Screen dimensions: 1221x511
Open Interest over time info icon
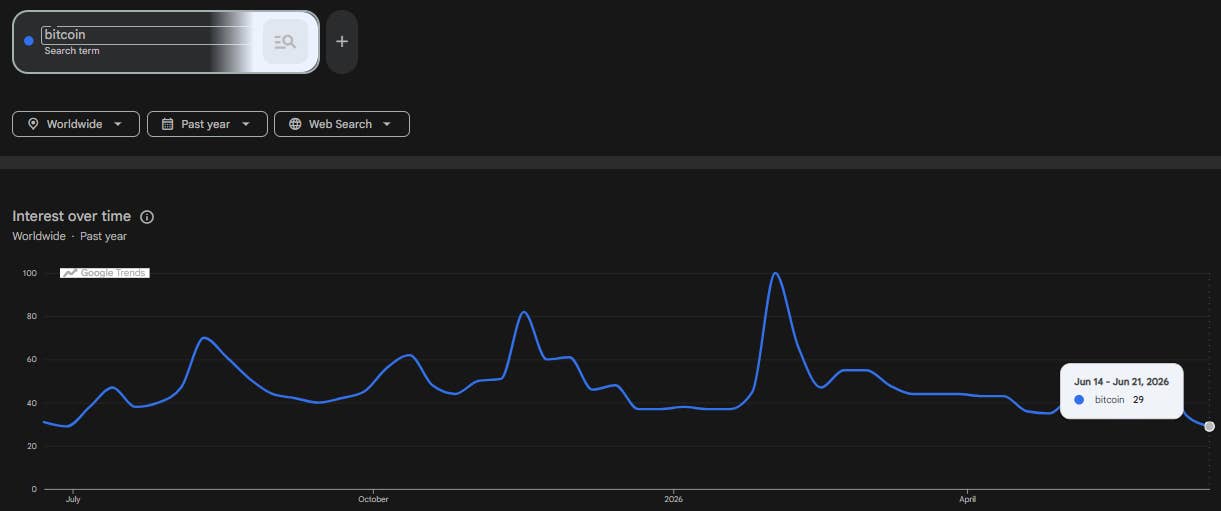click(x=147, y=217)
